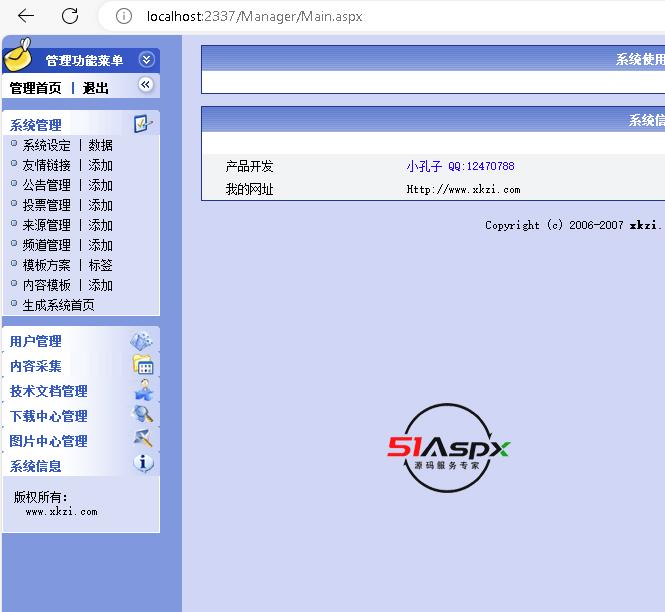Click the www.xkzi.com copyright text in sidebar
The width and height of the screenshot is (665, 612).
tap(61, 511)
